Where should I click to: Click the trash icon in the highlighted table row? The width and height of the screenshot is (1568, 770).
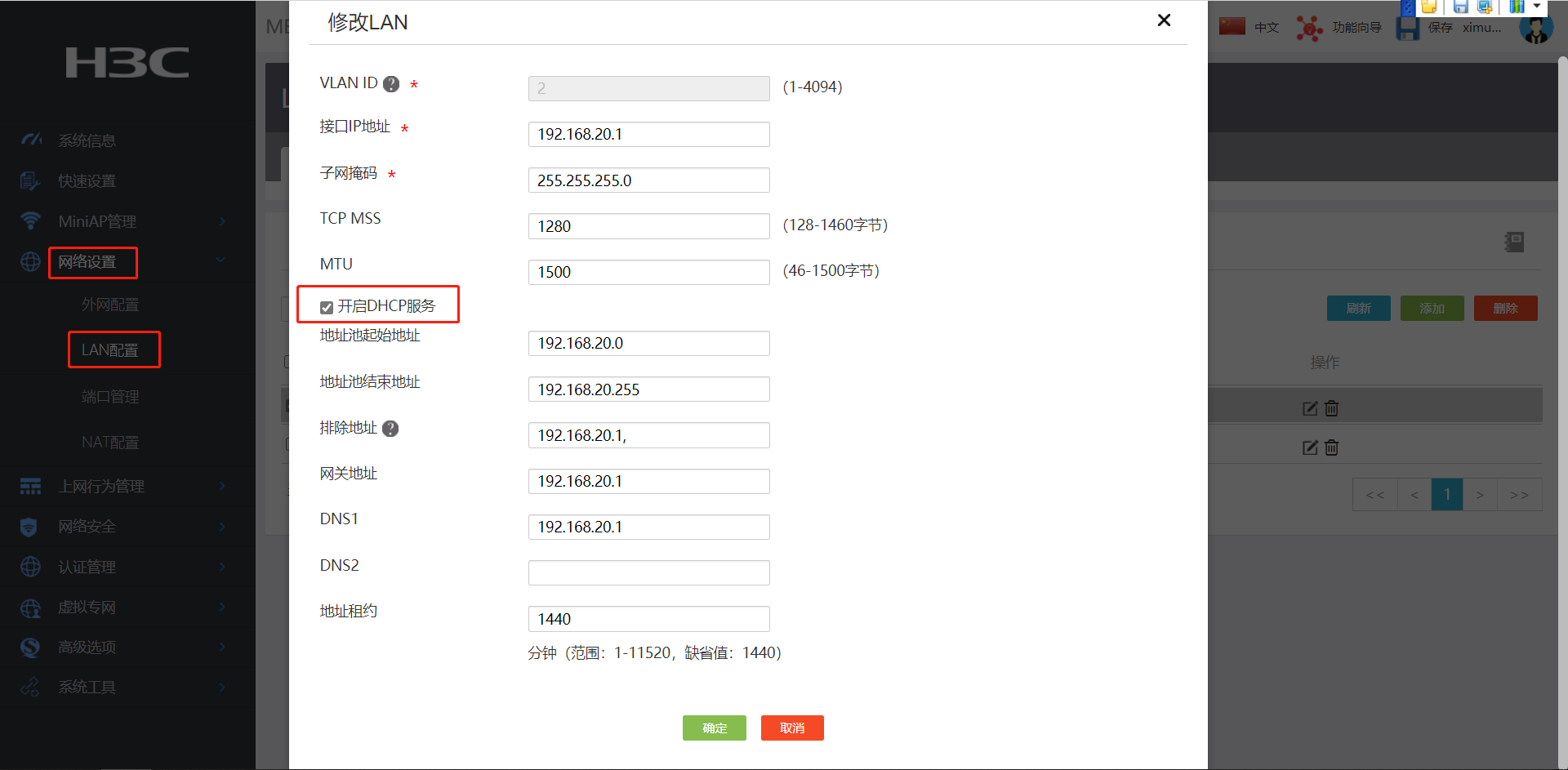(x=1332, y=408)
